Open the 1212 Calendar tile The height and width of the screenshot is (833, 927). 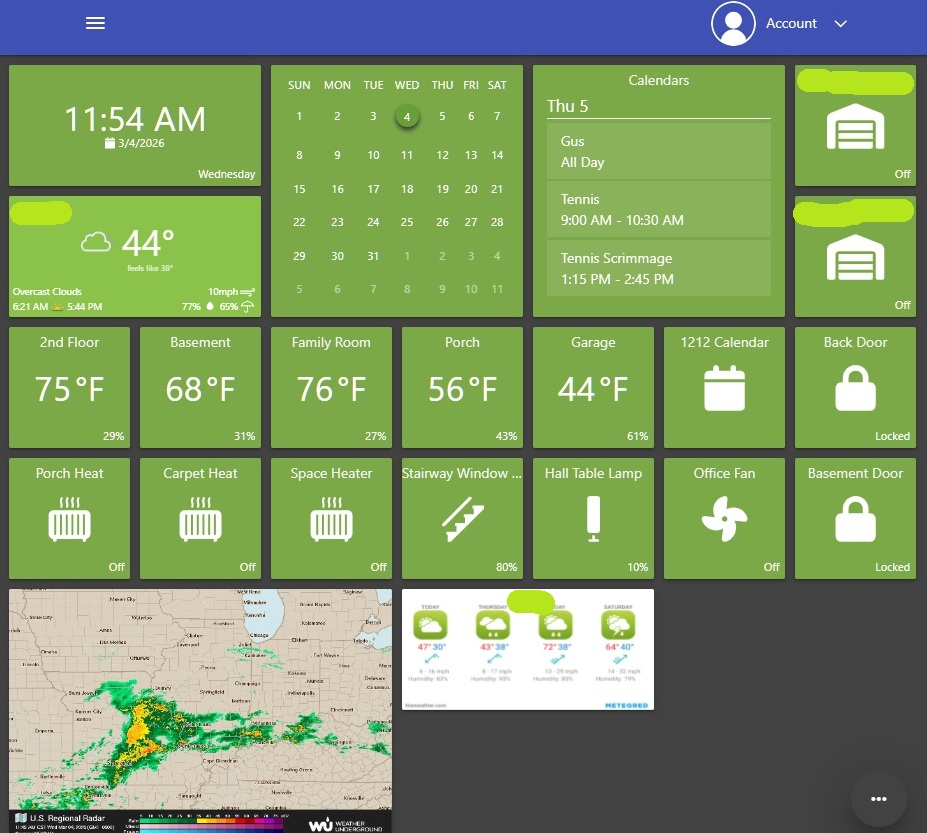tap(724, 388)
